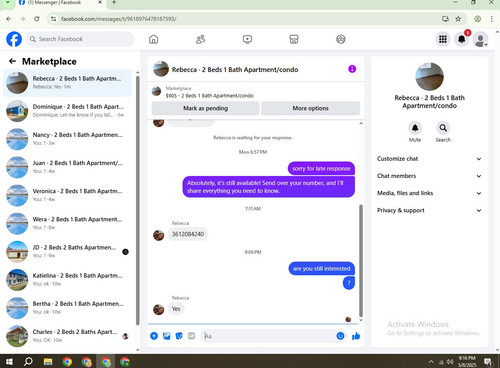Image resolution: width=500 pixels, height=368 pixels.
Task: Open Windows Start menu
Action: pyautogui.click(x=9, y=361)
